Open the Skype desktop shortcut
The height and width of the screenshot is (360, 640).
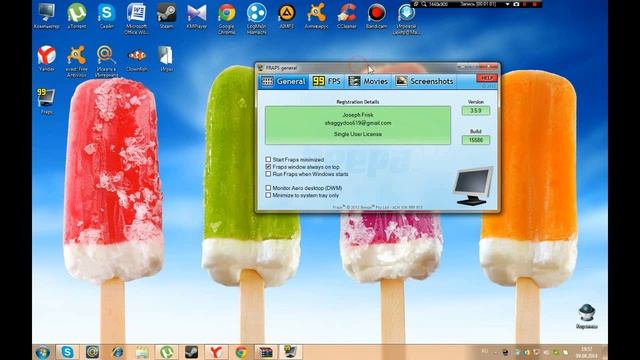point(106,16)
